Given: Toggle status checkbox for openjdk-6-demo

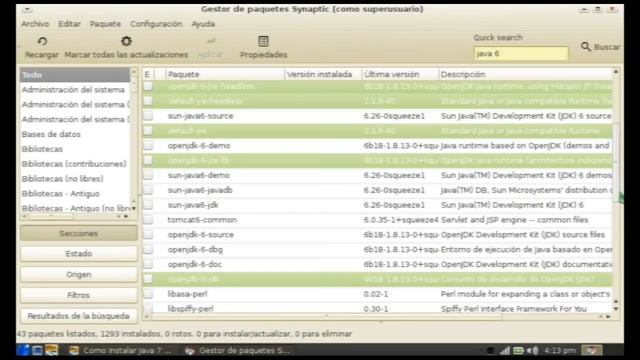Looking at the screenshot, I should [x=148, y=145].
